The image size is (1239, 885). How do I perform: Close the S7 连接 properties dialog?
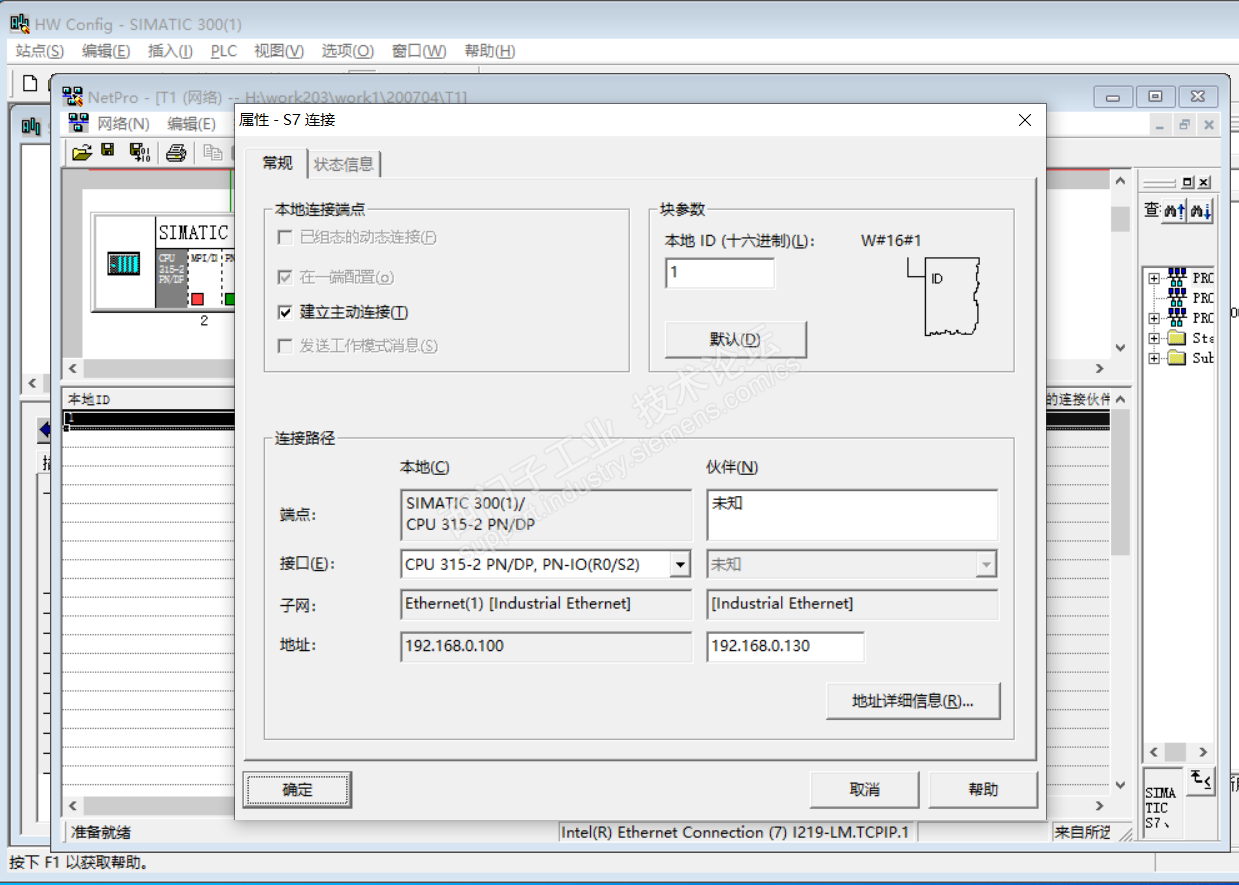click(1024, 120)
